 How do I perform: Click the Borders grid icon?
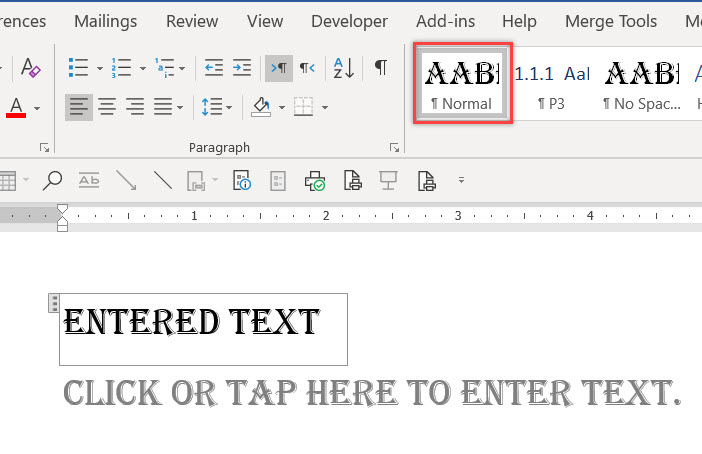pos(304,107)
